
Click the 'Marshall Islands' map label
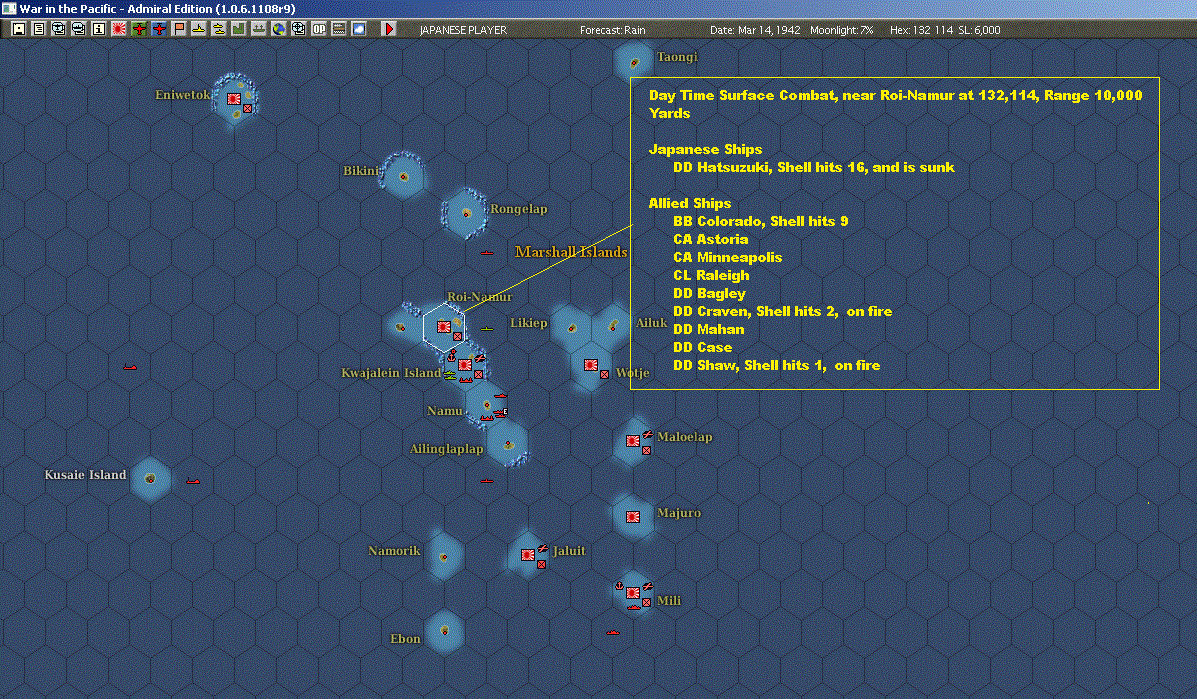(571, 252)
